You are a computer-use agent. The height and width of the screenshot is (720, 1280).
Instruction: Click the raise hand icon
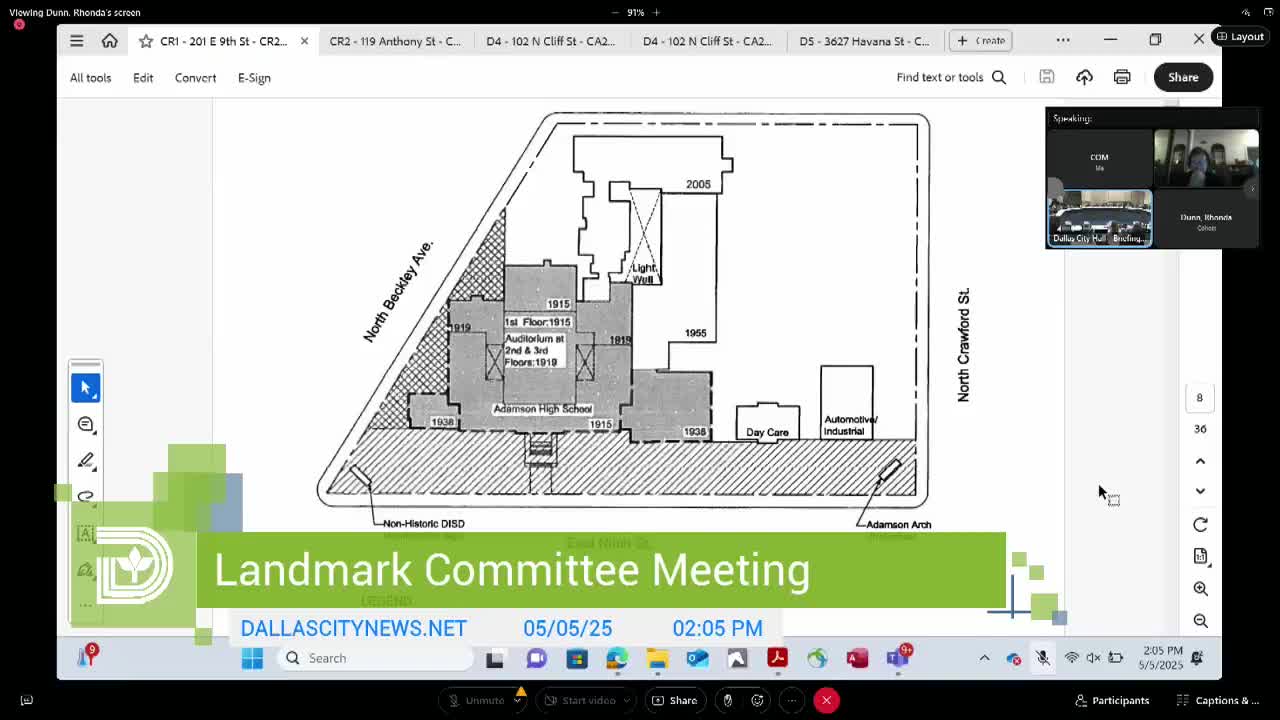point(728,700)
